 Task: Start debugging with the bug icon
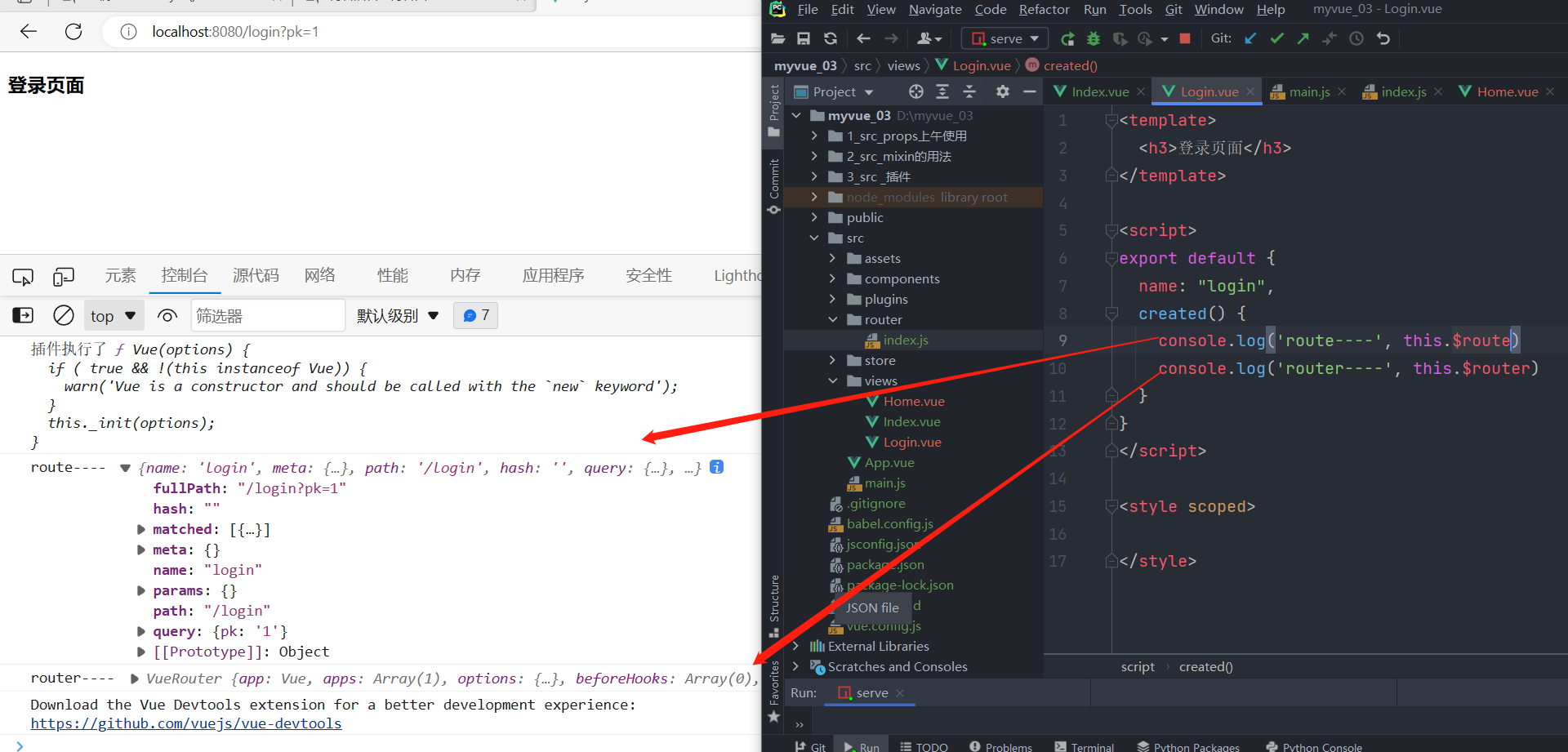[x=1094, y=38]
